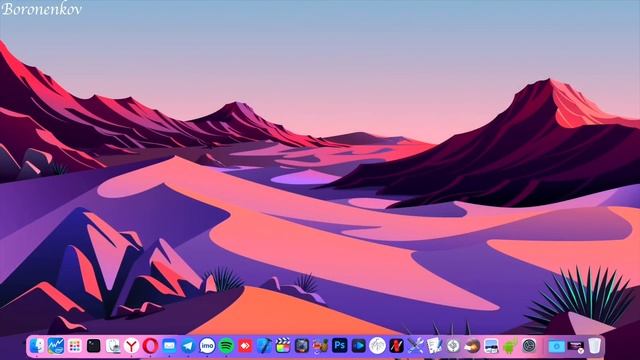The width and height of the screenshot is (640, 360).
Task: Launch the green Android robot app
Action: [510, 346]
